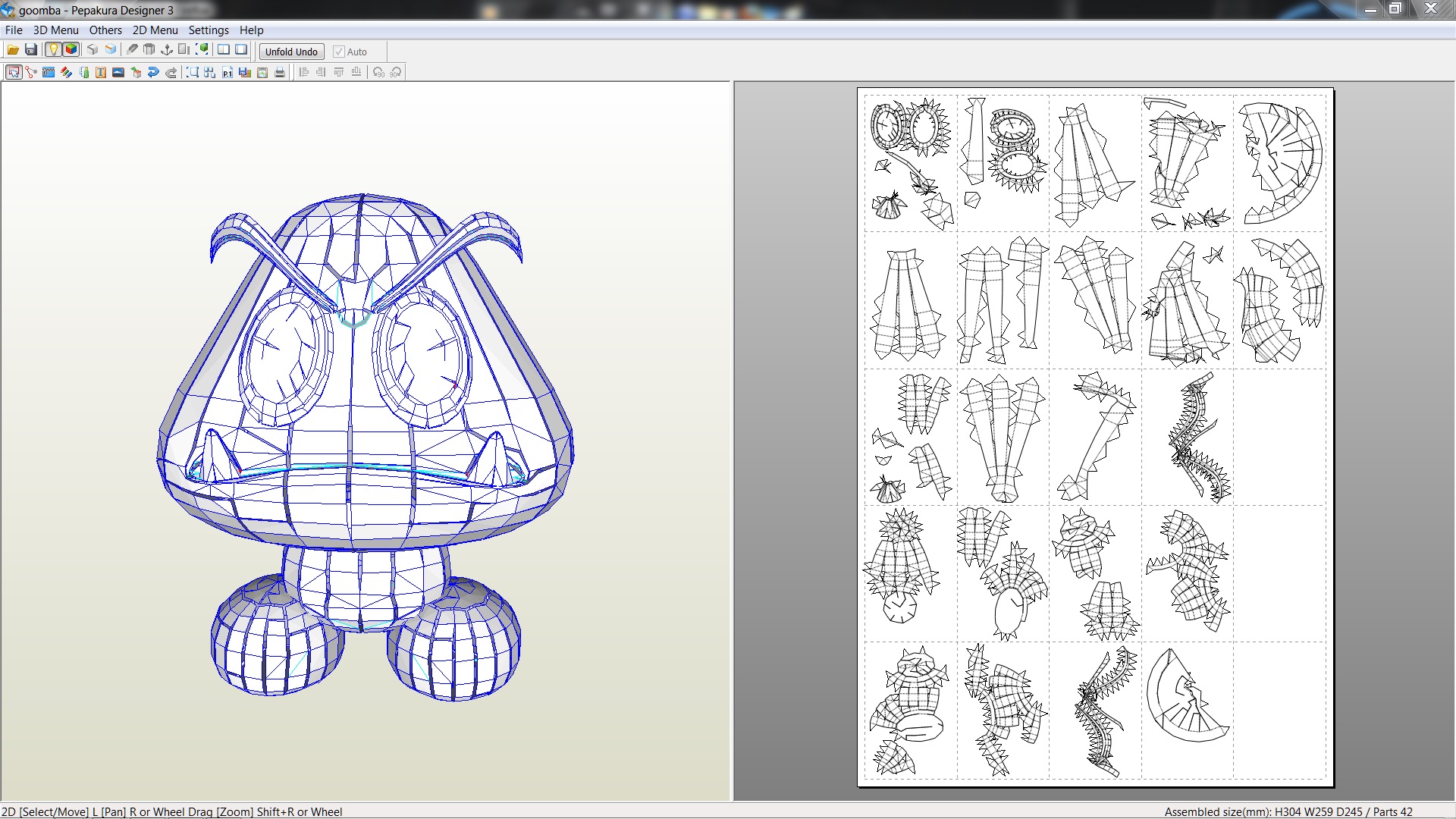Open the Help menu
The image size is (1456, 819).
tap(251, 30)
